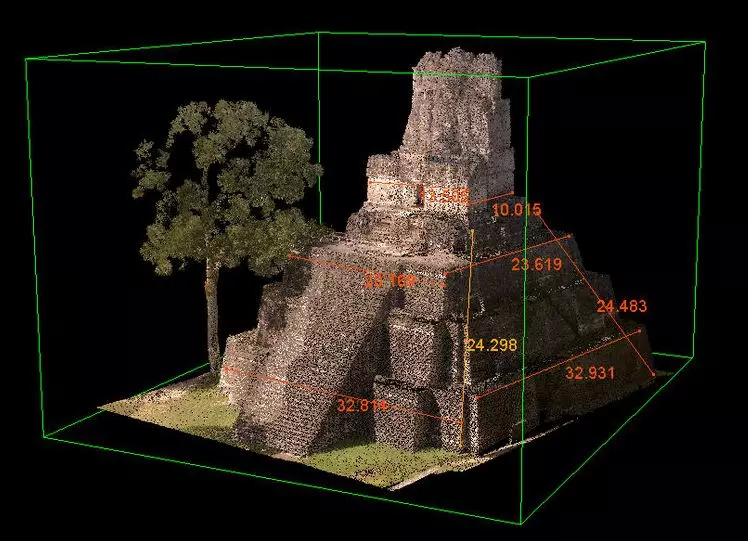Select the 23.619 measurement label
Screen dimensions: 748x541
[537, 264]
